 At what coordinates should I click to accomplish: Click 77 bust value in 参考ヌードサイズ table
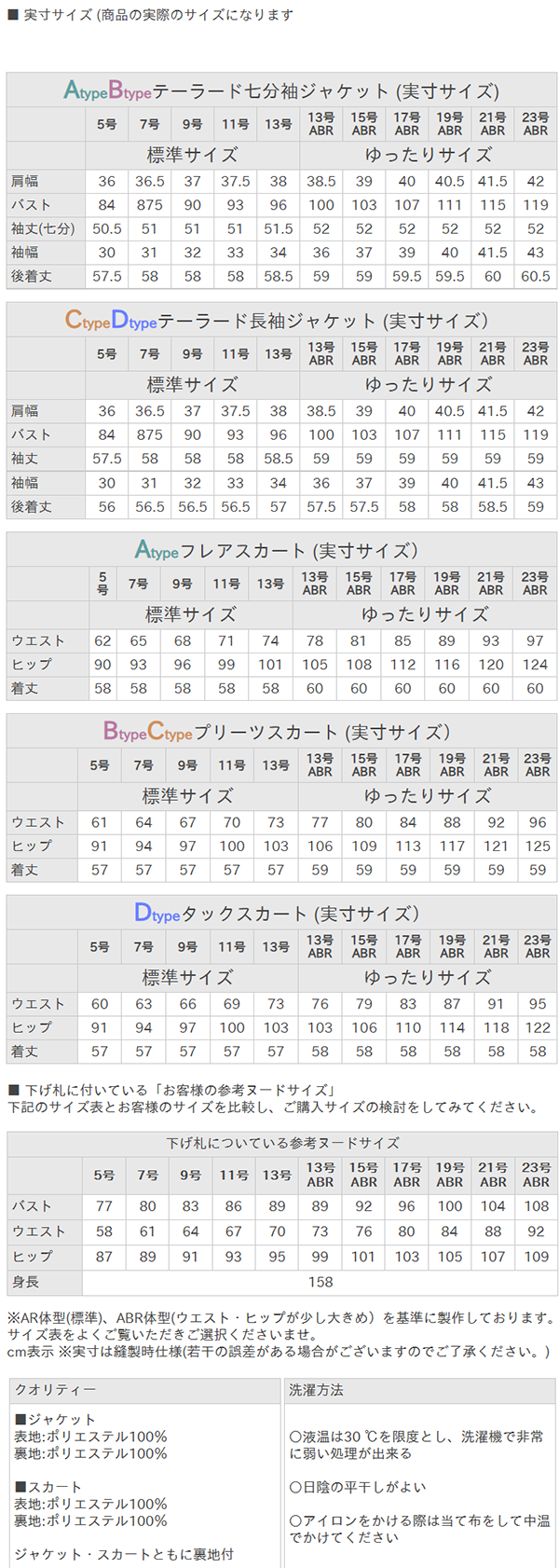pyautogui.click(x=104, y=1206)
